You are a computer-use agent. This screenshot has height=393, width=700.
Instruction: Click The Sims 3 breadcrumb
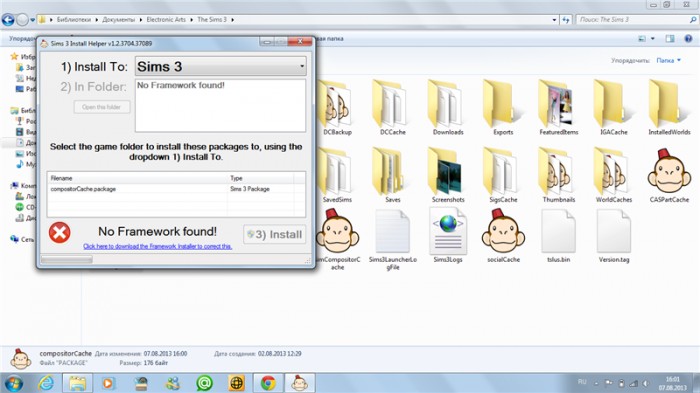pyautogui.click(x=212, y=20)
